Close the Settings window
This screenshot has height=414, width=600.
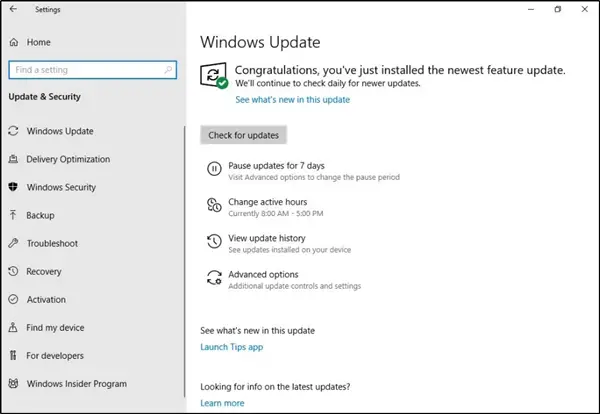click(585, 9)
